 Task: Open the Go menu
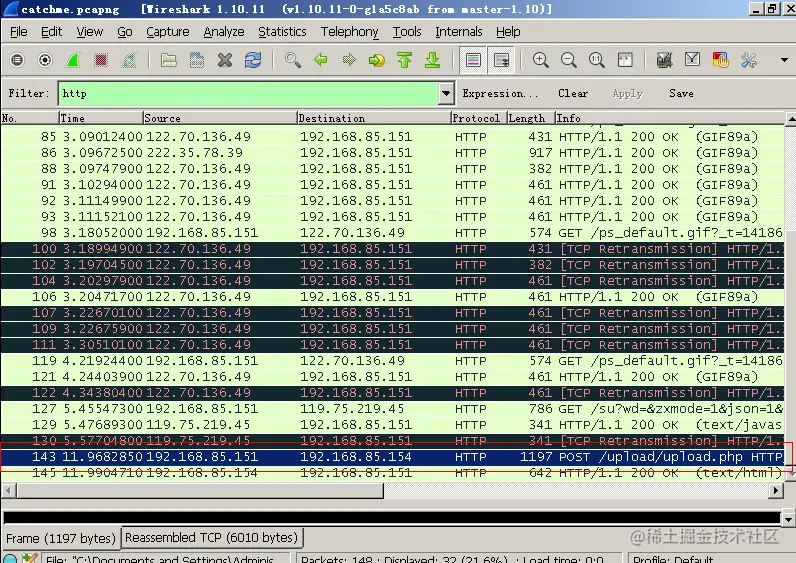pyautogui.click(x=124, y=31)
